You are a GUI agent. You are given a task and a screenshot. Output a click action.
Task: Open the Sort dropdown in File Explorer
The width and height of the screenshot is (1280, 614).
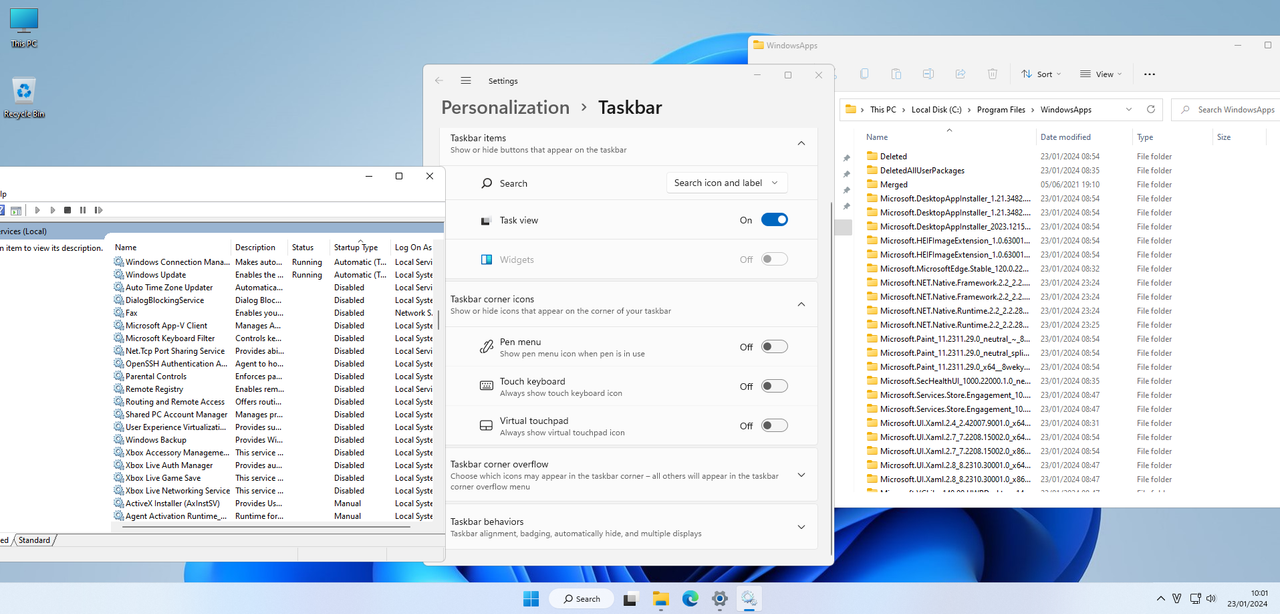point(1041,74)
